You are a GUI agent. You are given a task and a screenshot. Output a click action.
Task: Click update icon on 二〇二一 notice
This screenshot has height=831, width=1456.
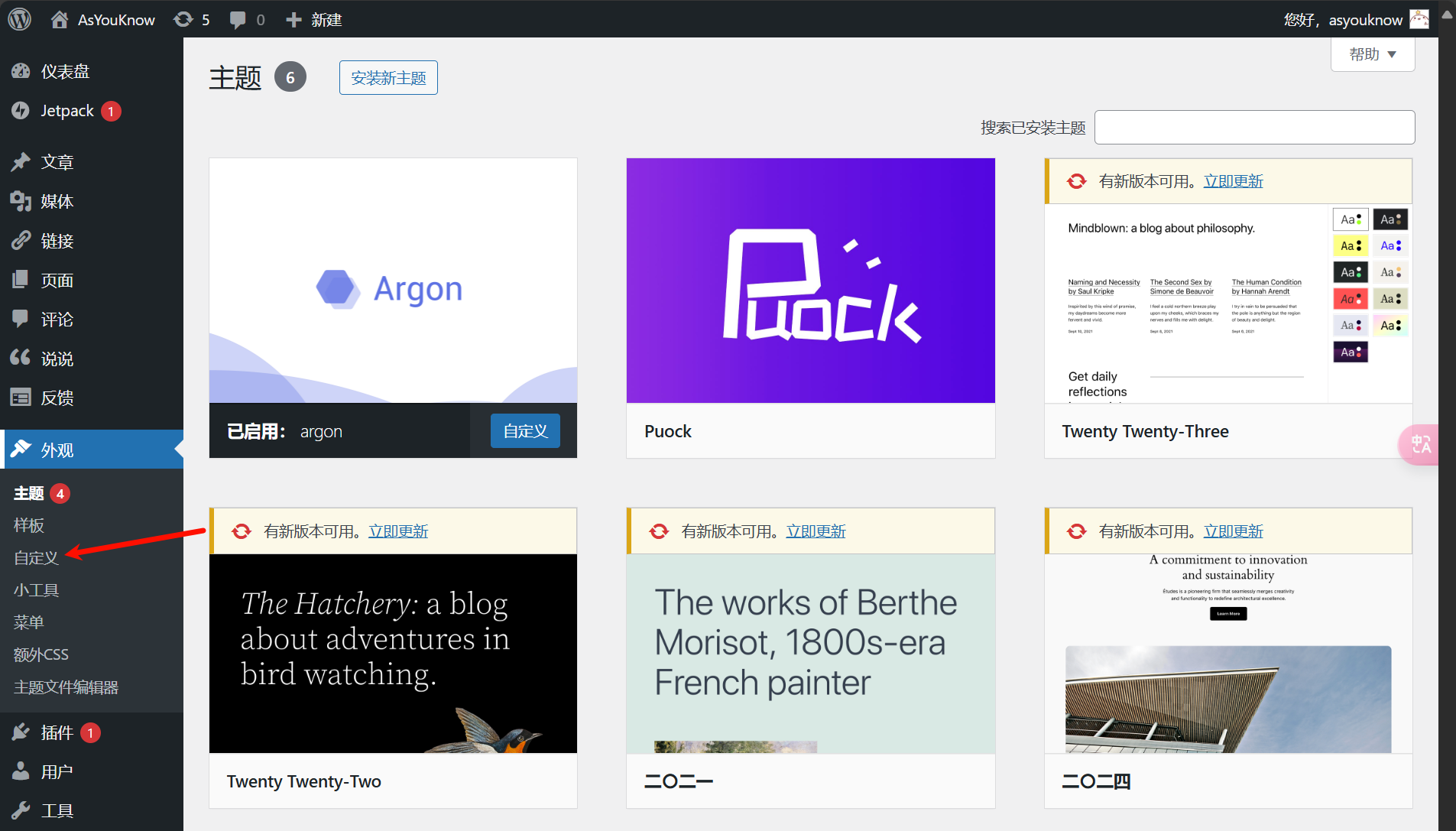coord(659,531)
